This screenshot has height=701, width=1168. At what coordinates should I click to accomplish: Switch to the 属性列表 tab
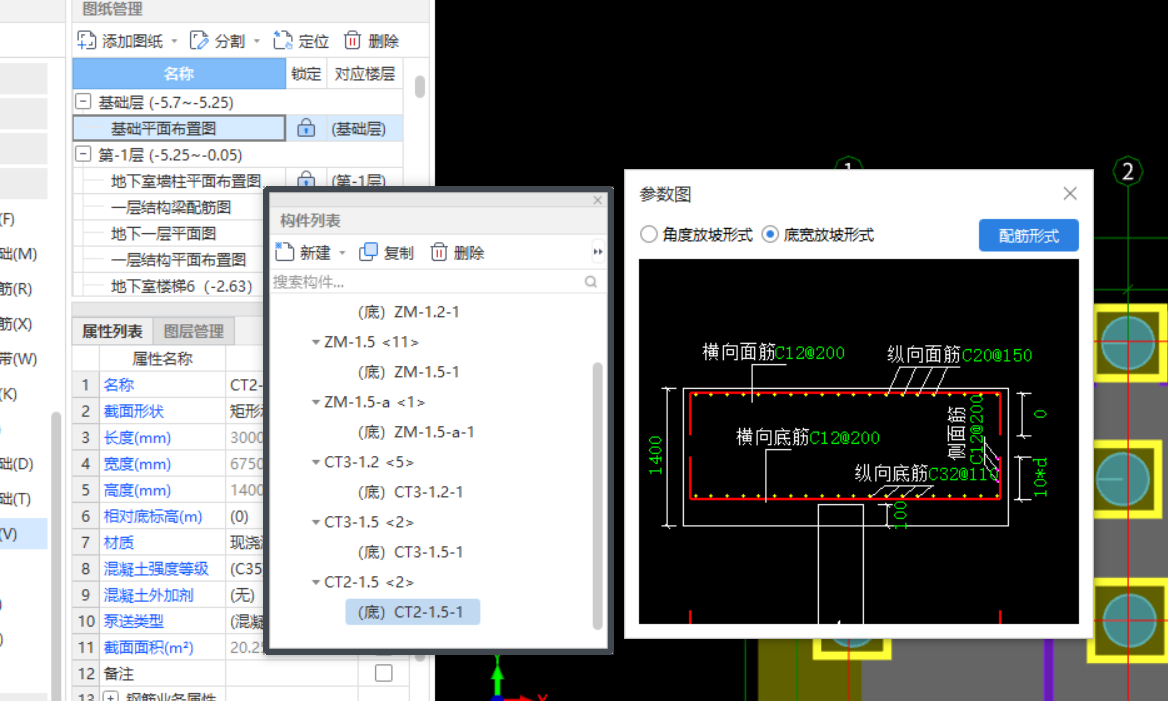[x=112, y=331]
